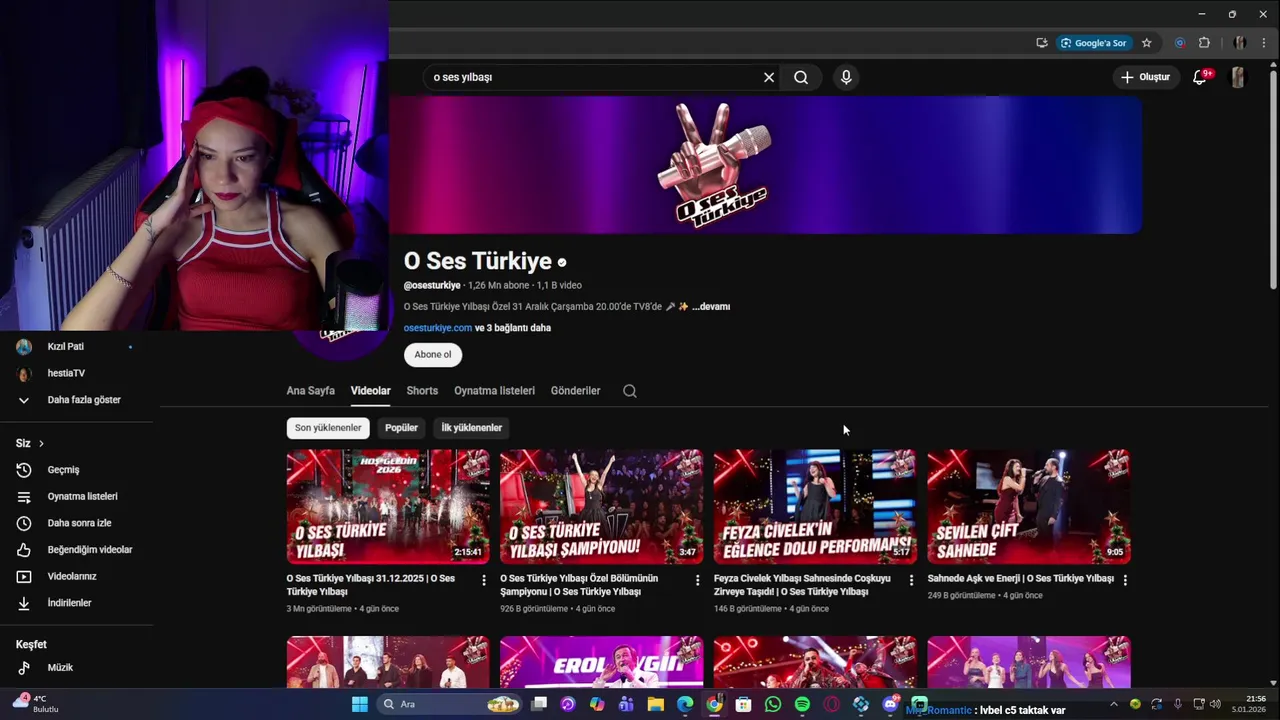The image size is (1280, 720).
Task: Open the browser extensions puzzle icon
Action: coord(1204,43)
